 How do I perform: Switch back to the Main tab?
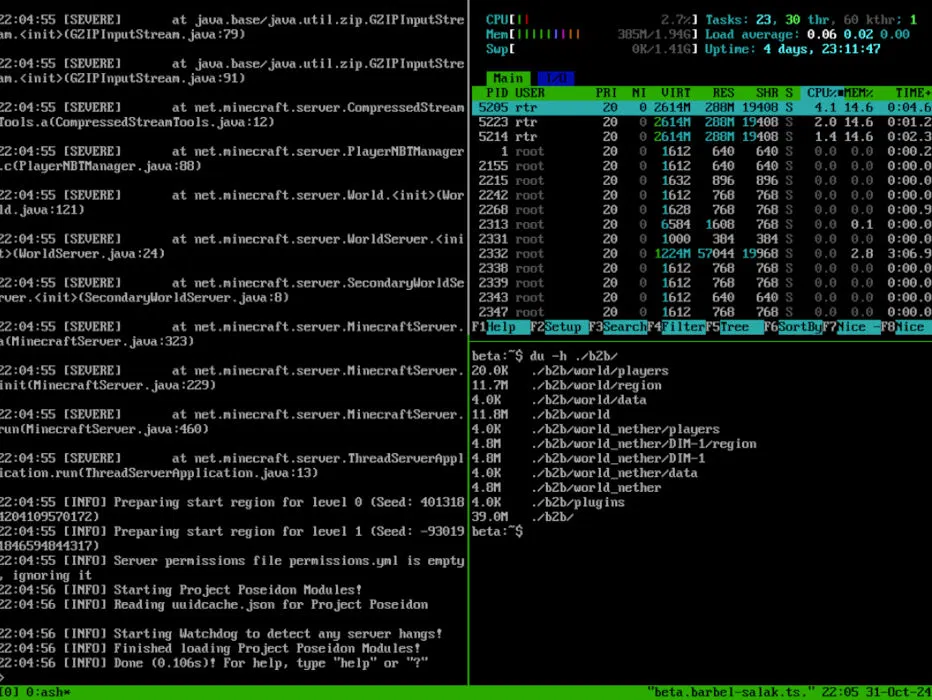point(508,77)
